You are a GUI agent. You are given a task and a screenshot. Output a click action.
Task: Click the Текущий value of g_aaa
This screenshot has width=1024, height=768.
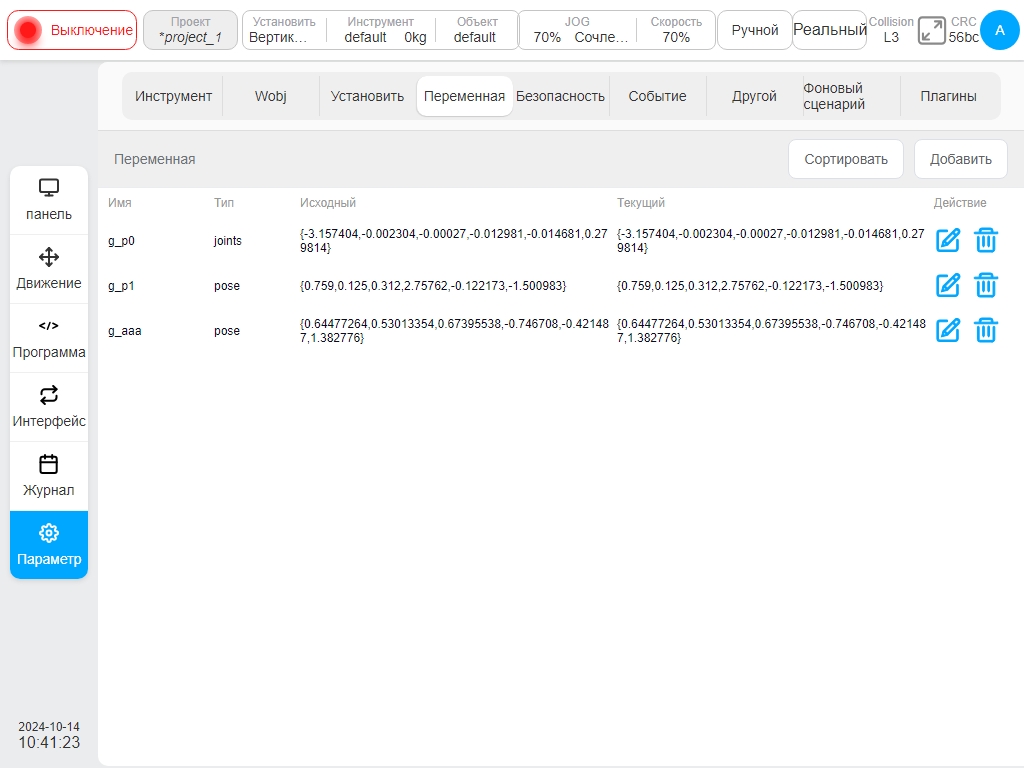coord(771,330)
